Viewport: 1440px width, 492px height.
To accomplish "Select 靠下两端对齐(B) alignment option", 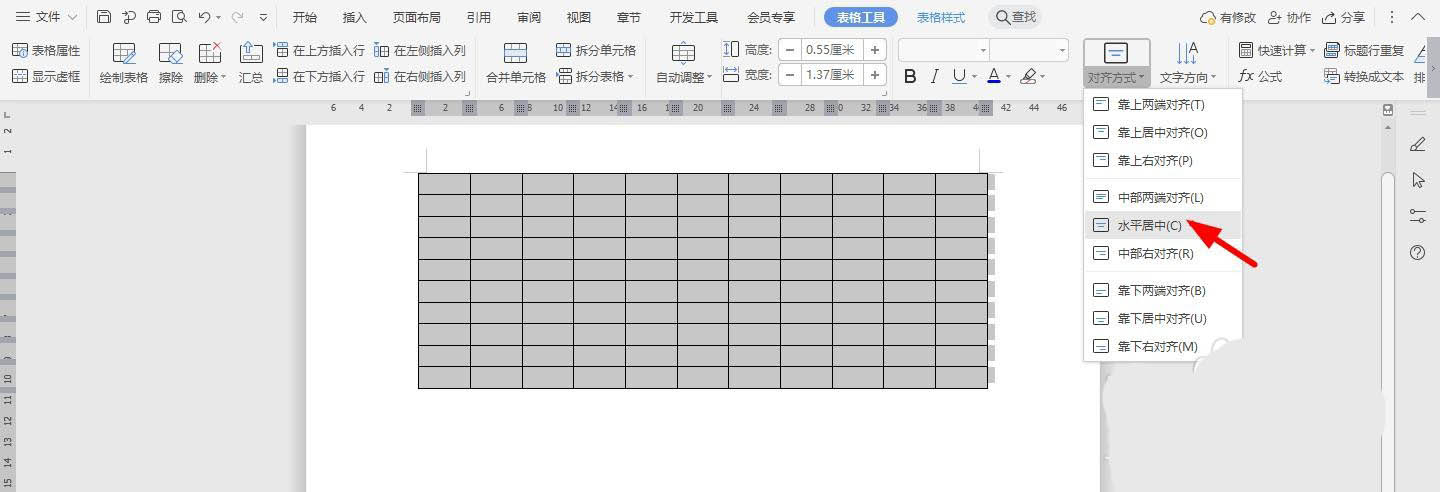I will tap(1162, 290).
